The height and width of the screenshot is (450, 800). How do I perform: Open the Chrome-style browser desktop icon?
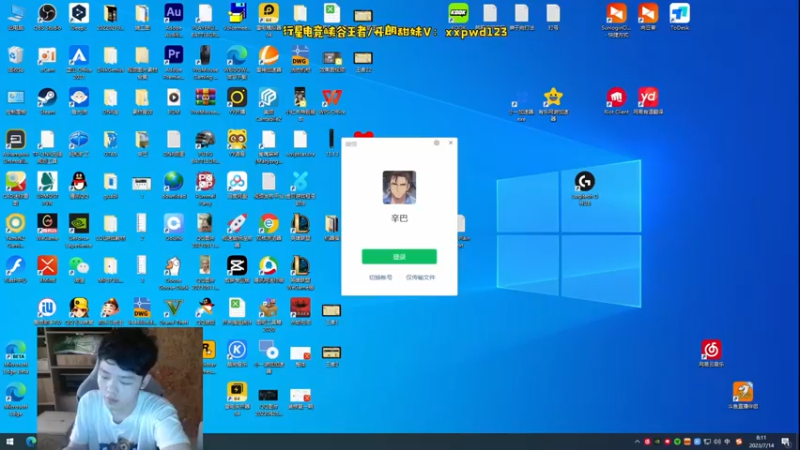(268, 223)
